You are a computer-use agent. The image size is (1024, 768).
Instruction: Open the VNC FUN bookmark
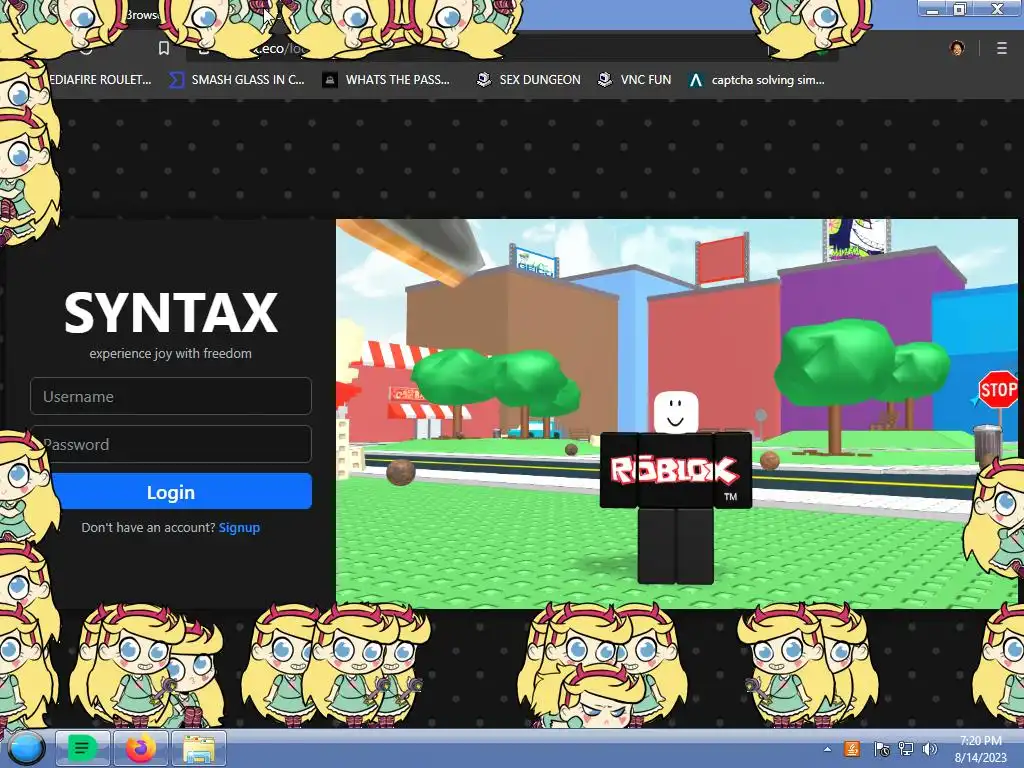click(635, 80)
